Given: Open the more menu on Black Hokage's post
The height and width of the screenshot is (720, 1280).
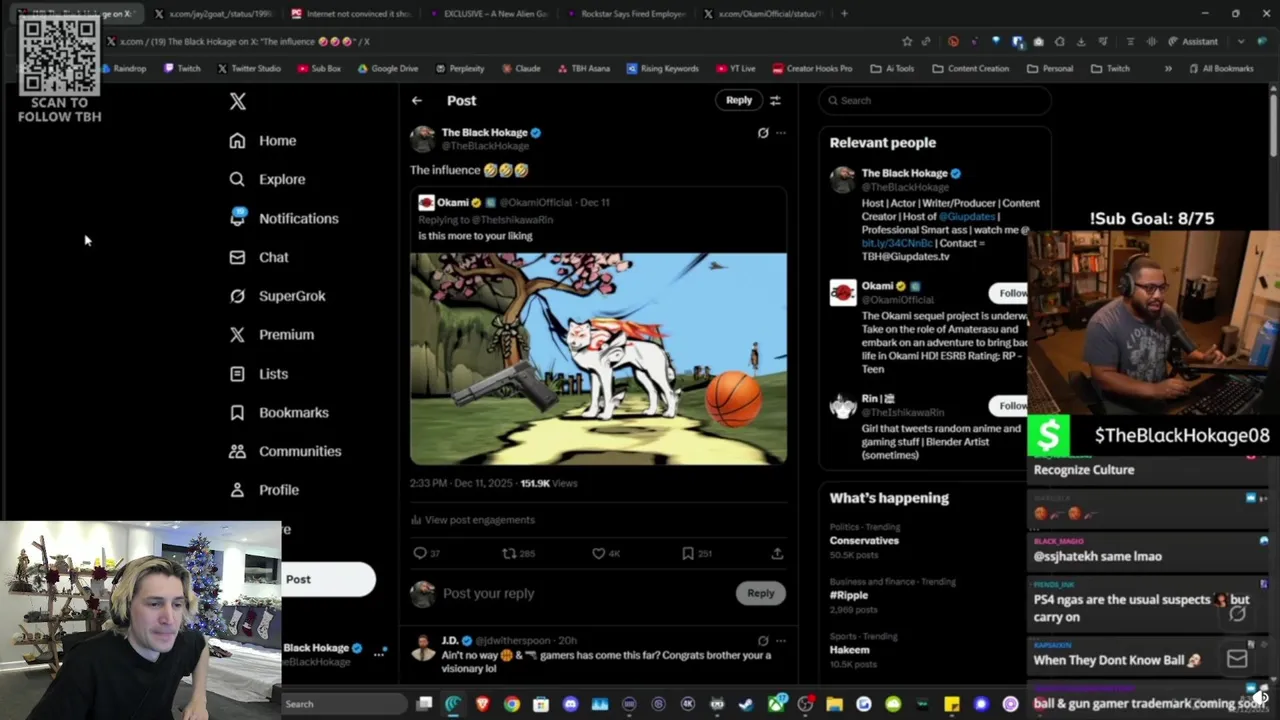Looking at the screenshot, I should 781,133.
